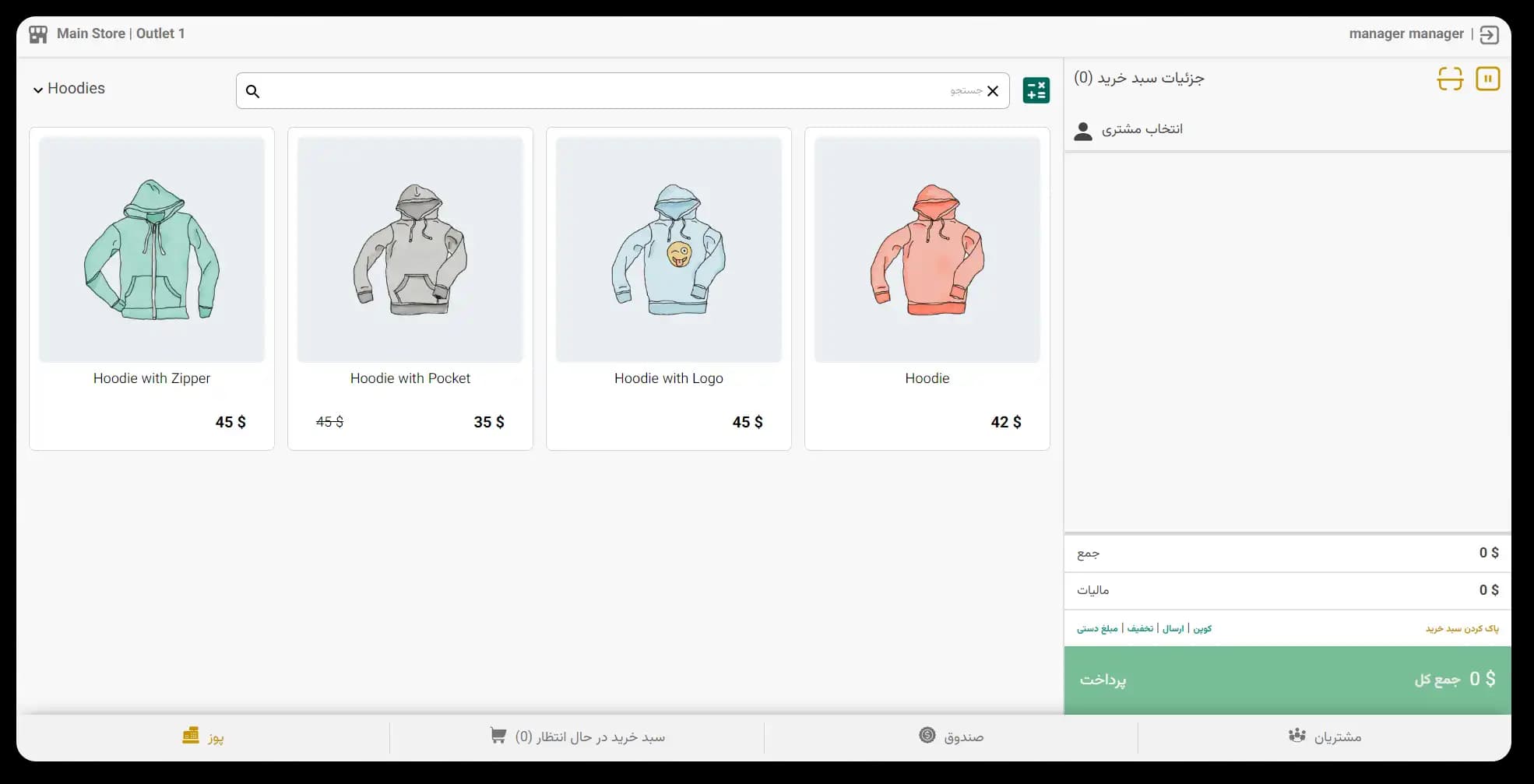Click the struck-through 45 $ price

point(329,422)
